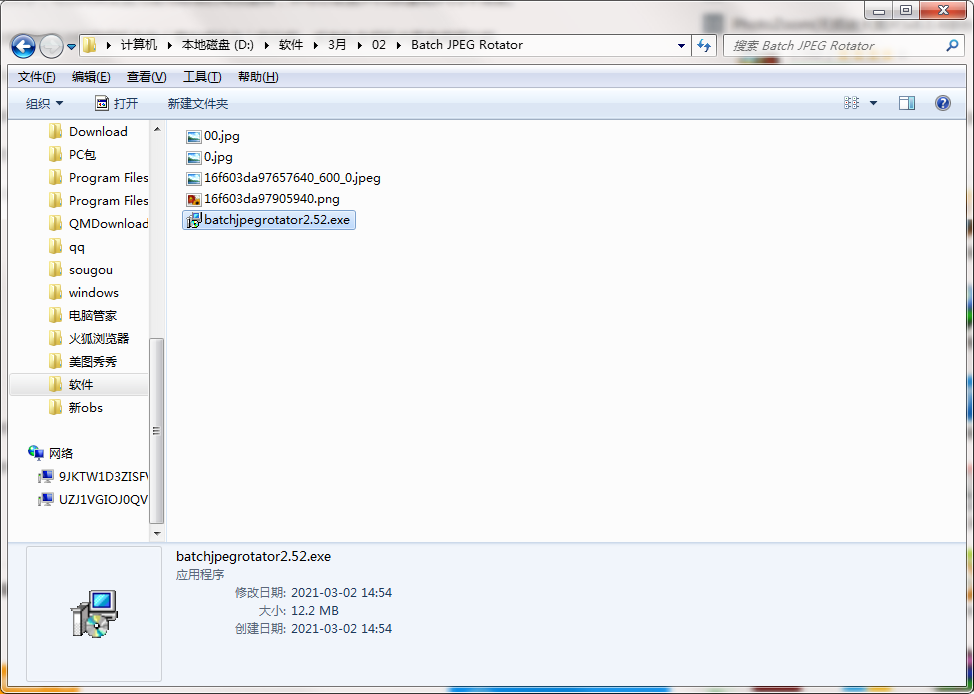
Task: Click the refresh button next to the address bar
Action: coord(704,45)
